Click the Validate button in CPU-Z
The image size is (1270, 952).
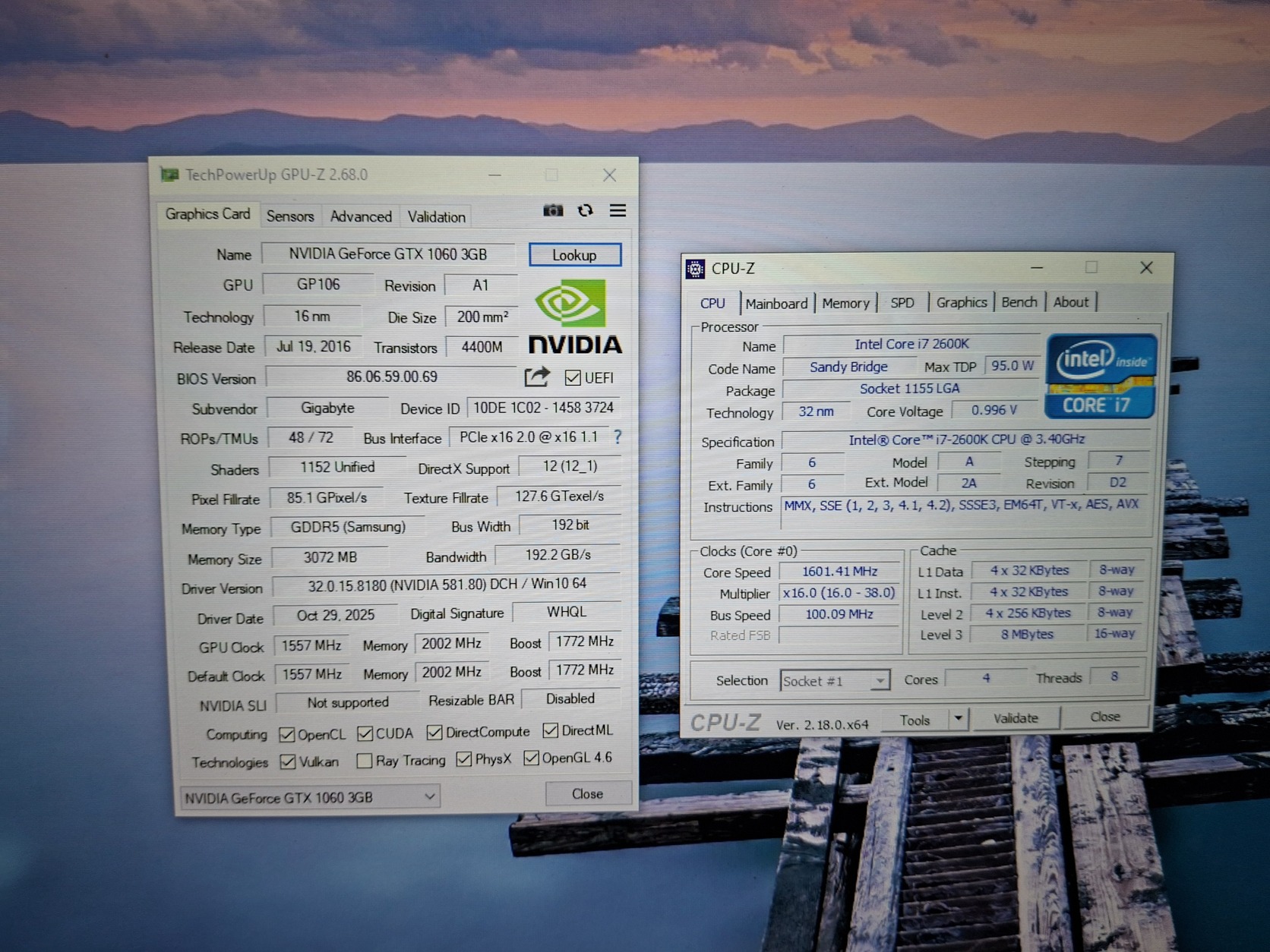pos(1016,718)
